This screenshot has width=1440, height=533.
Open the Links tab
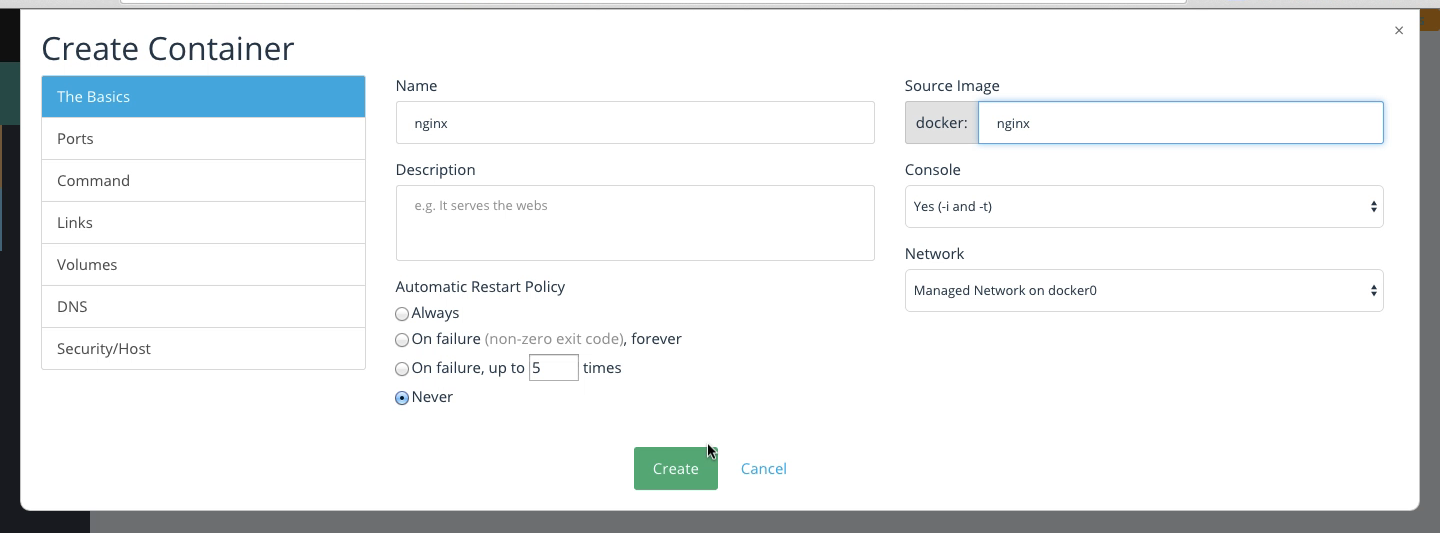coord(203,223)
